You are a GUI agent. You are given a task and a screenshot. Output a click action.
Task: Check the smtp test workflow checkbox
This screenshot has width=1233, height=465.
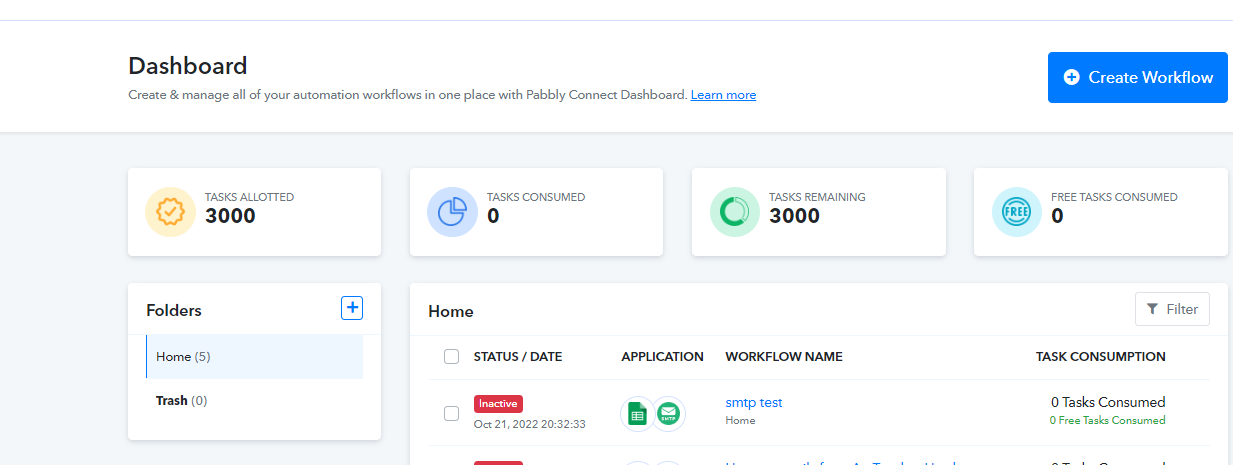(x=451, y=412)
